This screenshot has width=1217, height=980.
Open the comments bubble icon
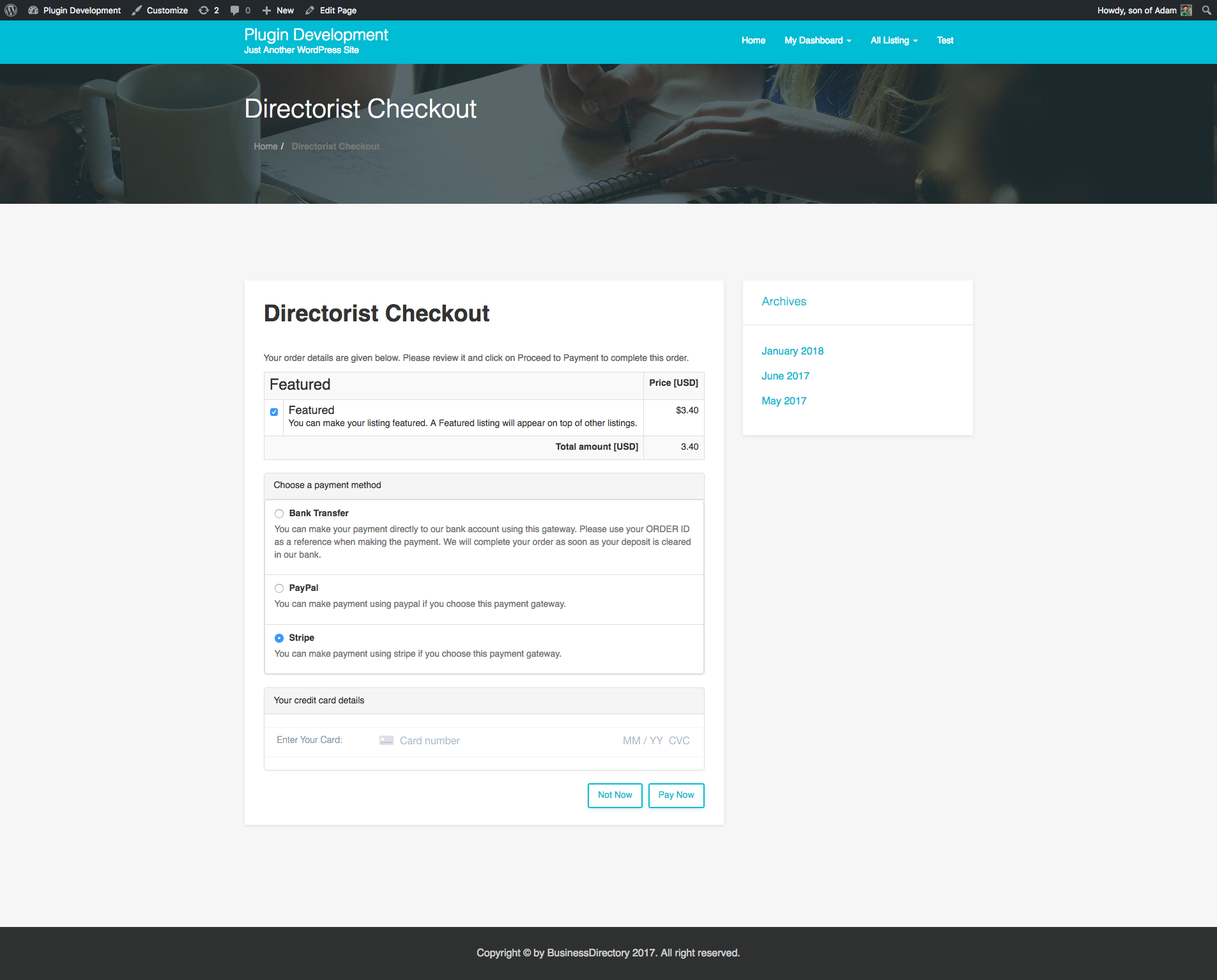pyautogui.click(x=235, y=10)
